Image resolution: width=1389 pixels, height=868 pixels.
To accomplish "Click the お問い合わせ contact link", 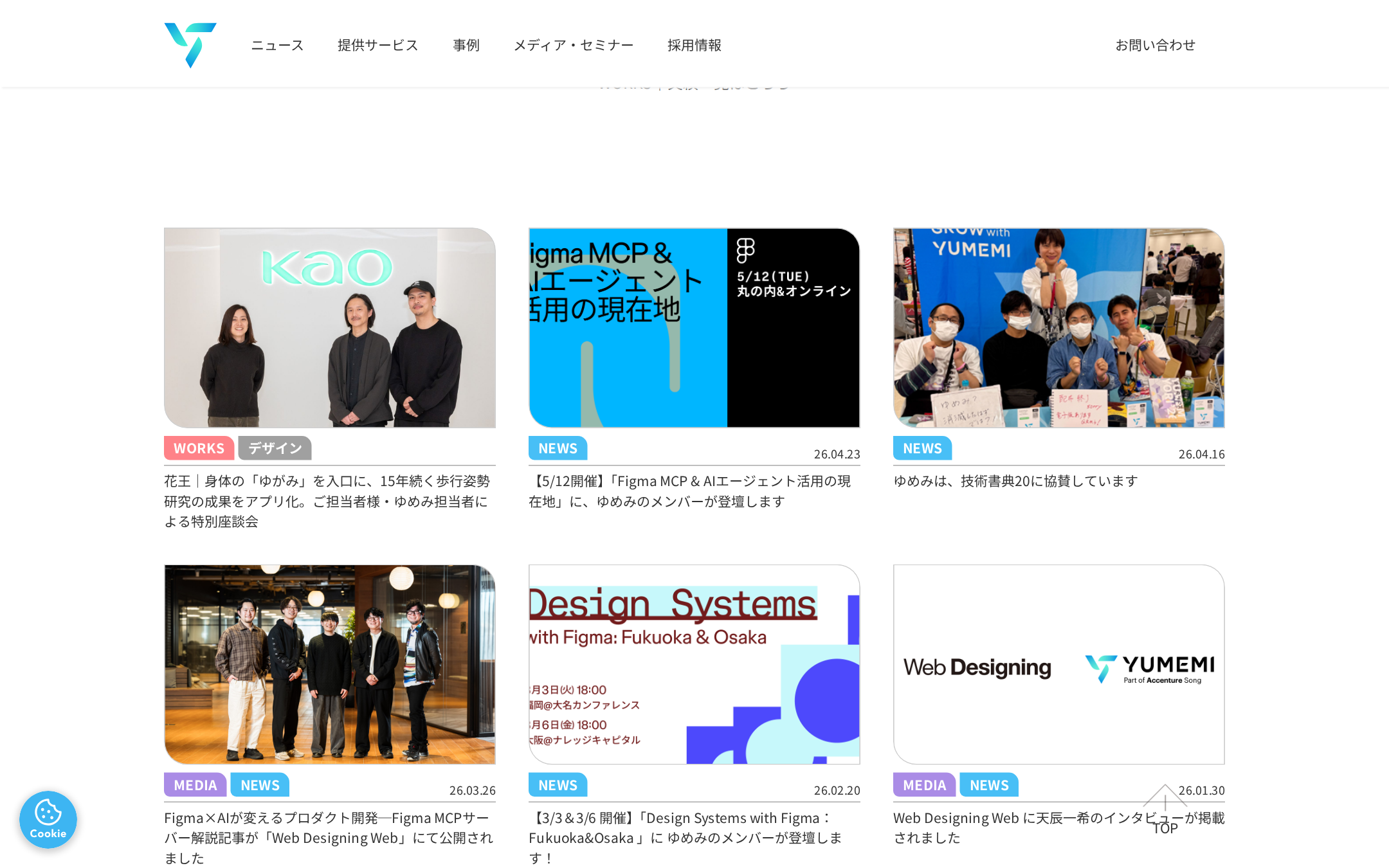I will (x=1156, y=45).
